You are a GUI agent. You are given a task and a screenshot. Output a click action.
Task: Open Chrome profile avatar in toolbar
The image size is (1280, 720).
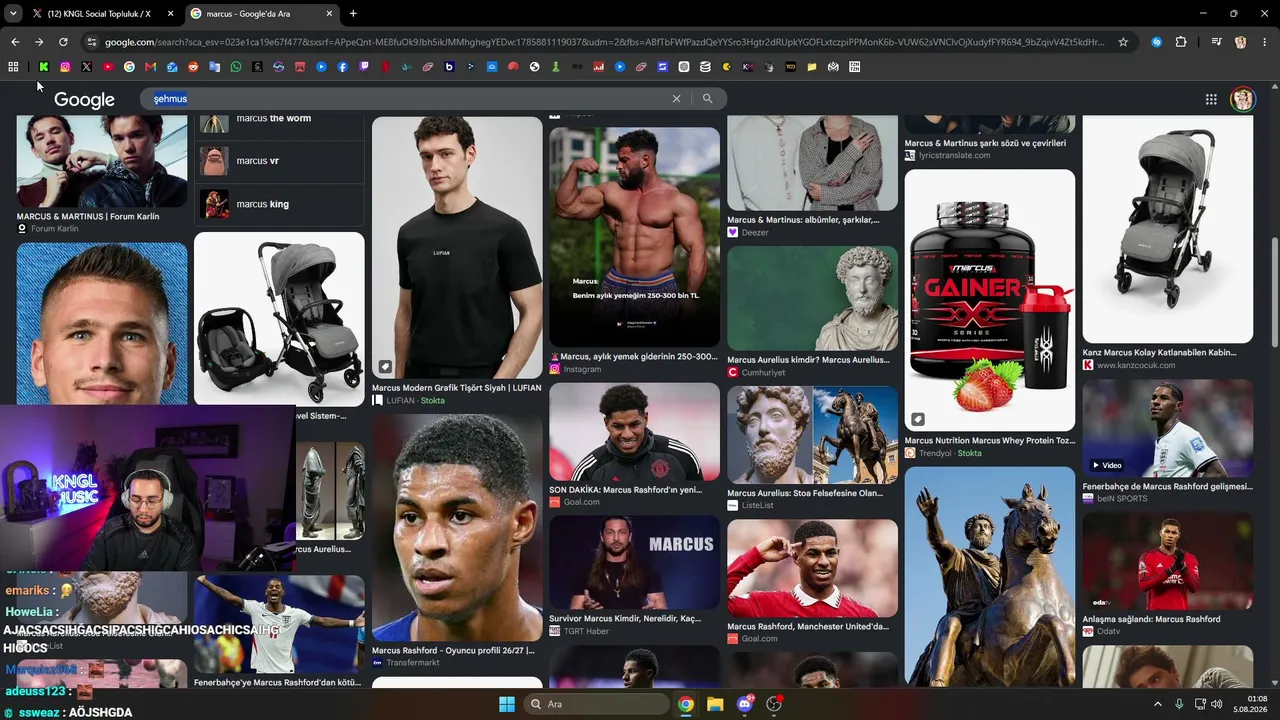[1241, 42]
